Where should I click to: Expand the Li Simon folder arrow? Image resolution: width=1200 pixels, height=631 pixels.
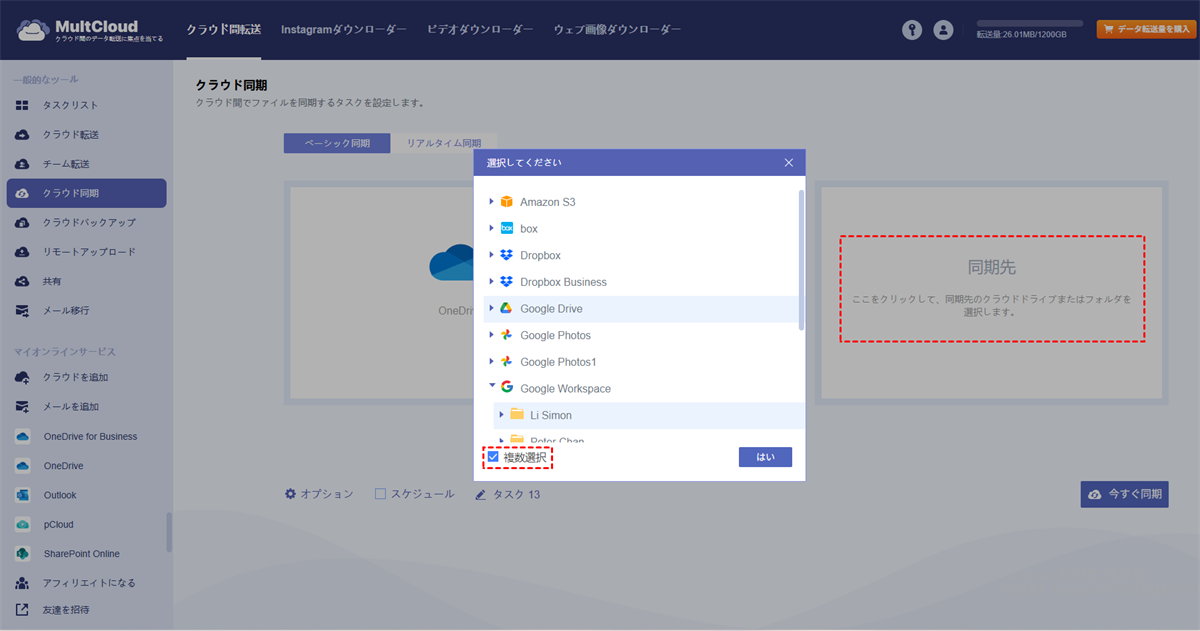pos(501,414)
